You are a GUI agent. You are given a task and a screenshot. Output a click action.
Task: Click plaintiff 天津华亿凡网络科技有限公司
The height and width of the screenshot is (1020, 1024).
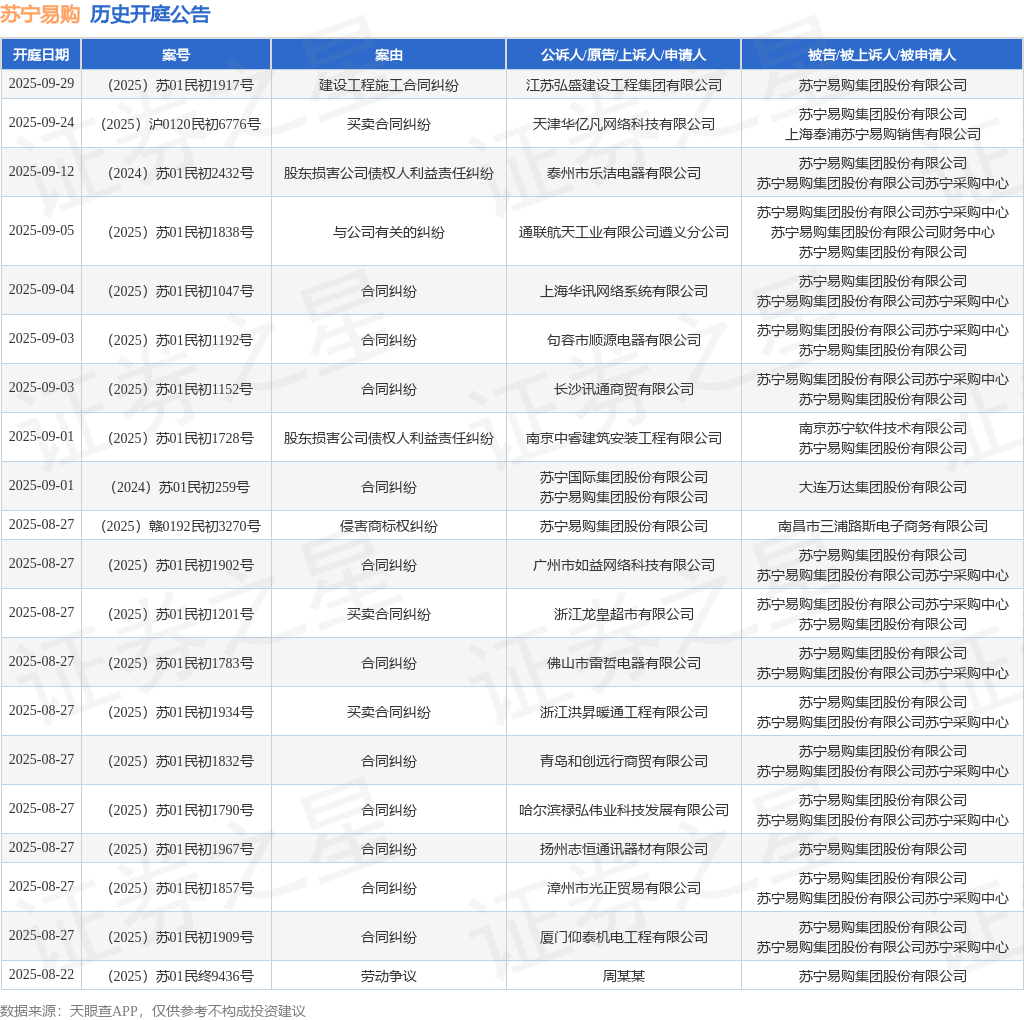pos(624,124)
